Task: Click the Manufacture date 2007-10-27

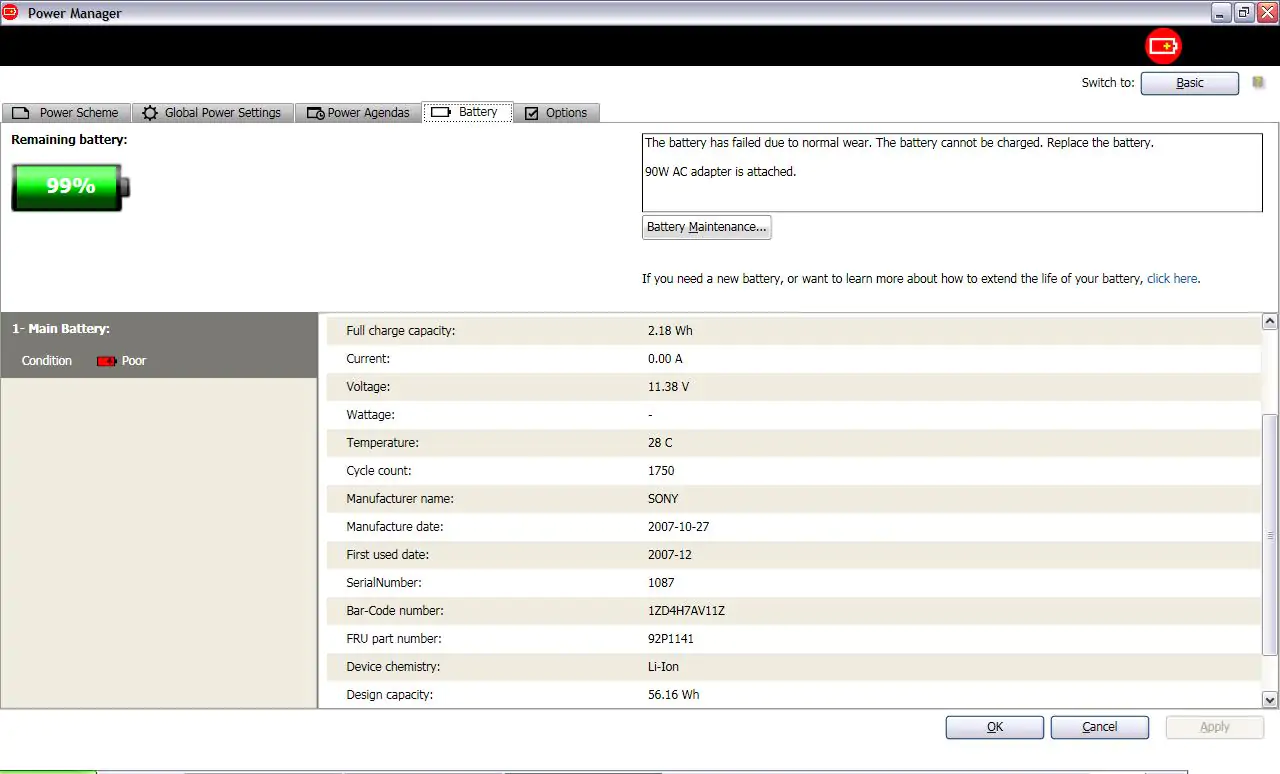Action: (679, 527)
